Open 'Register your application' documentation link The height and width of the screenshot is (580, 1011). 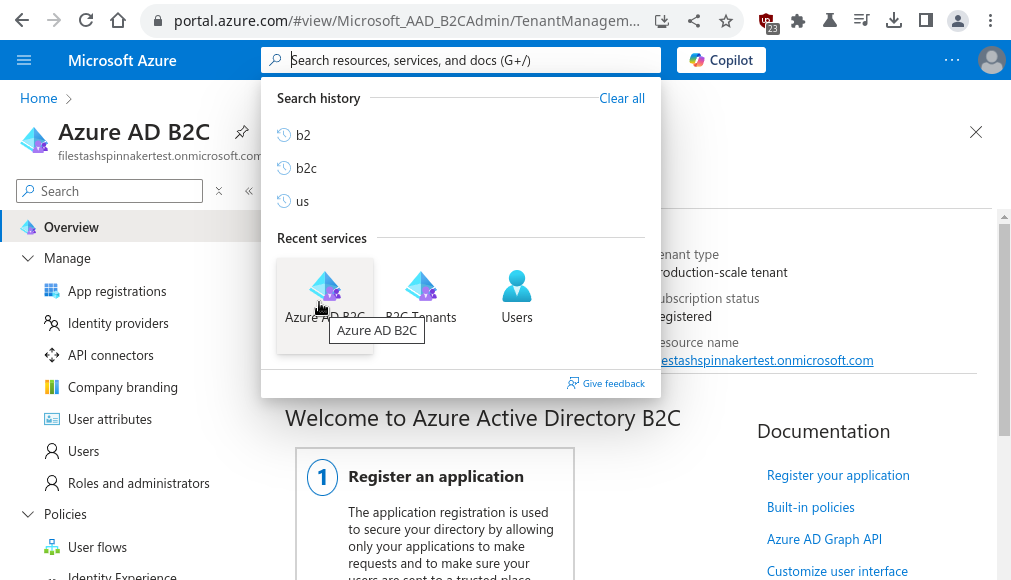(x=838, y=476)
